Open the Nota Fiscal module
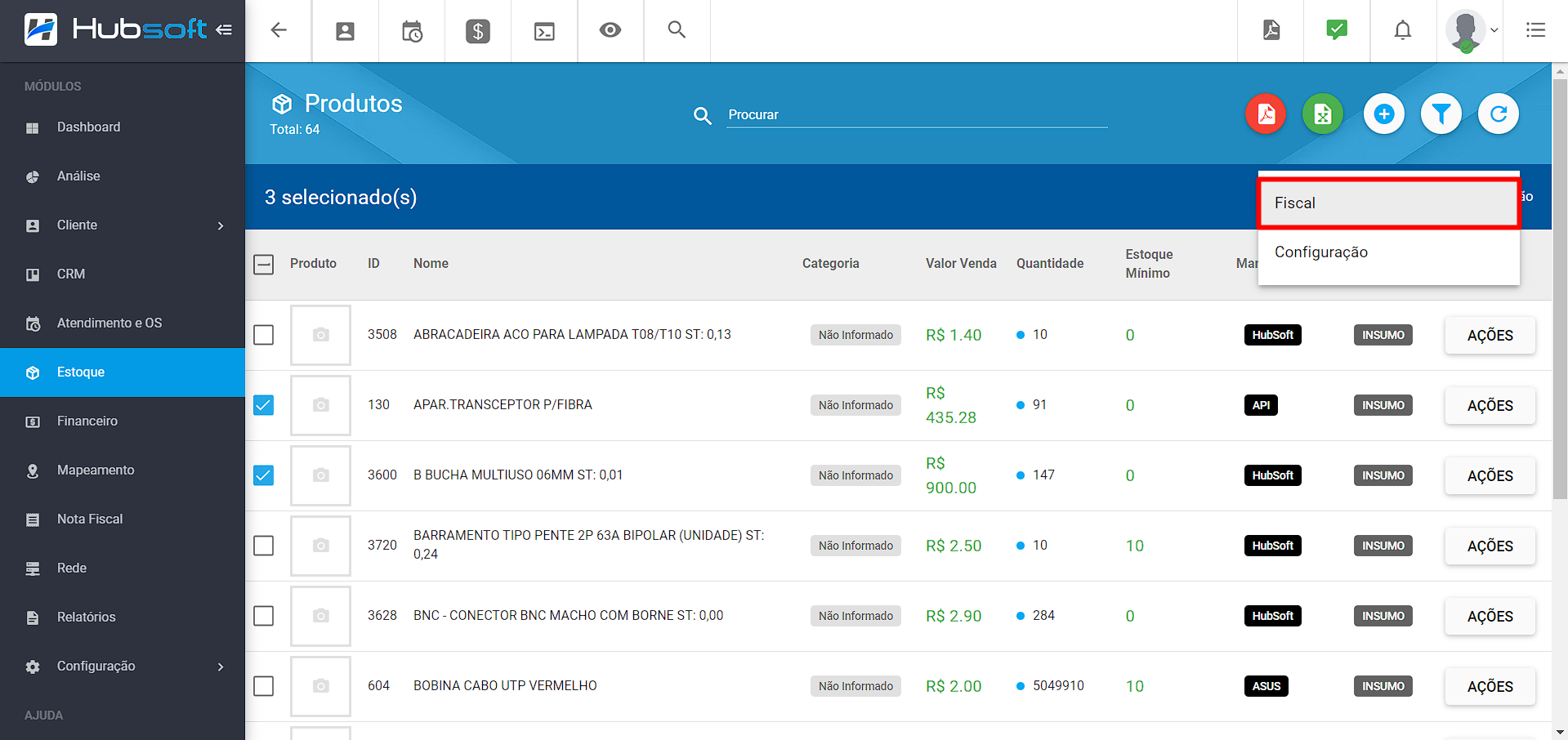The width and height of the screenshot is (1568, 740). pos(123,519)
